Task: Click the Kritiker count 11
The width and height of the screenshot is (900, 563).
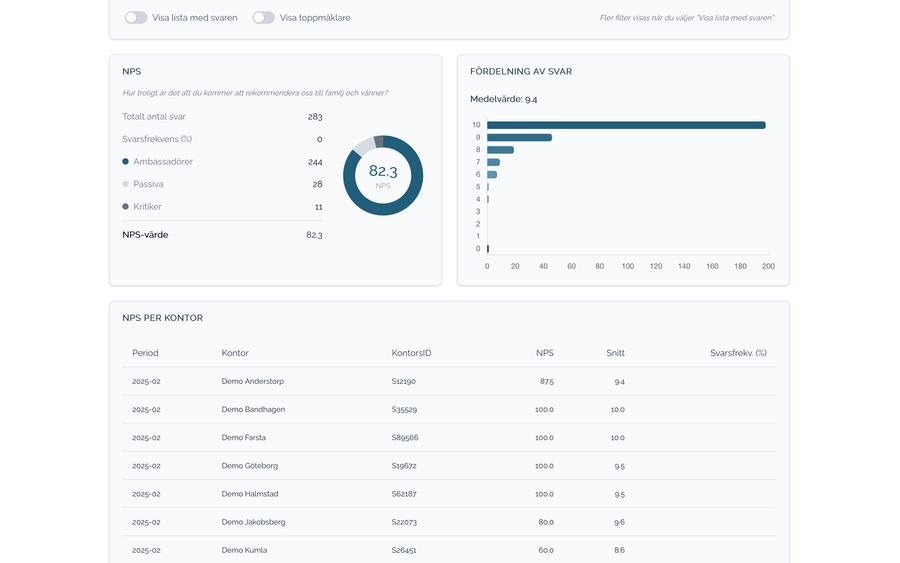Action: pos(319,207)
